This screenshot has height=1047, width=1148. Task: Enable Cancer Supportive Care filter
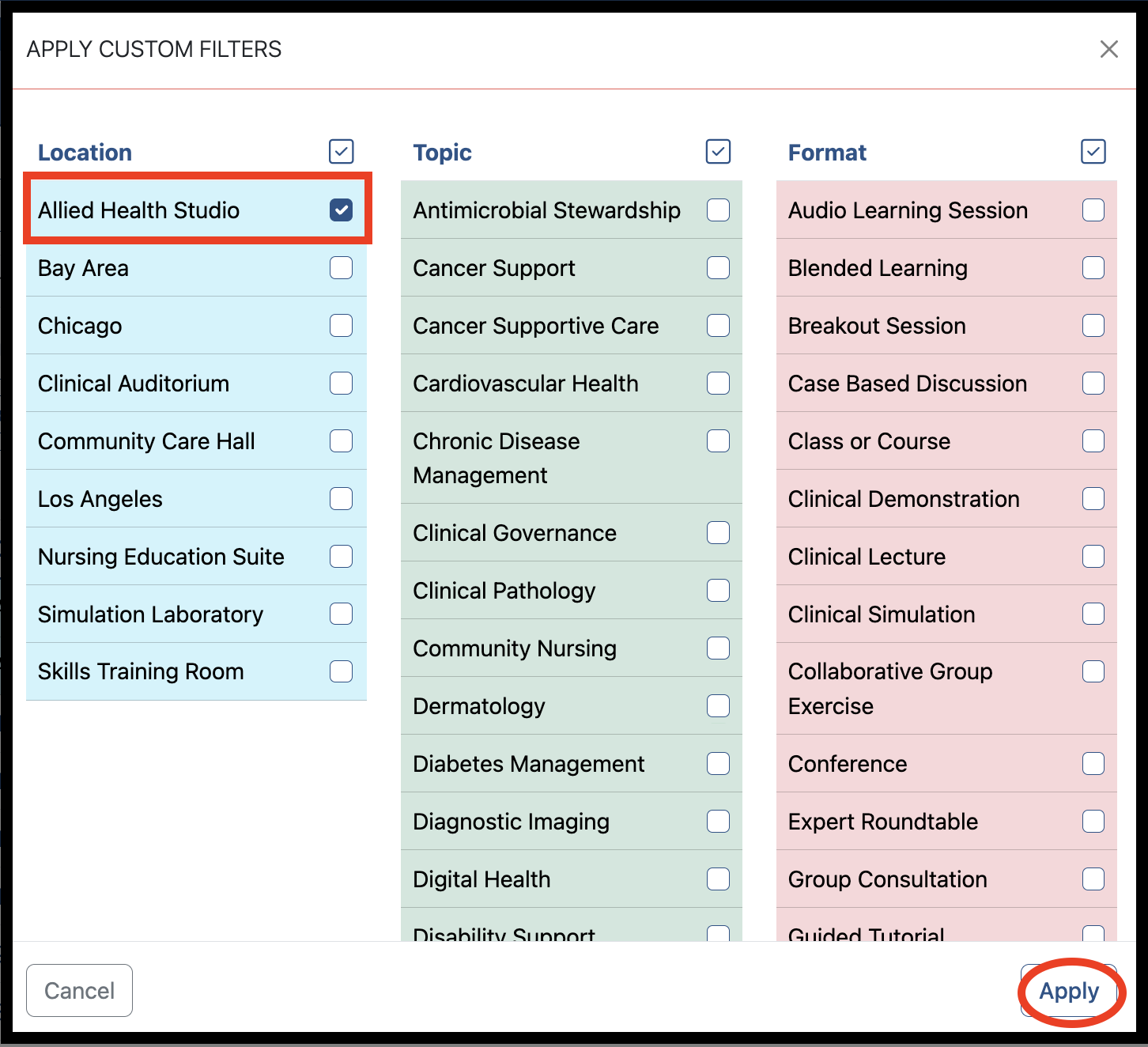click(x=718, y=326)
